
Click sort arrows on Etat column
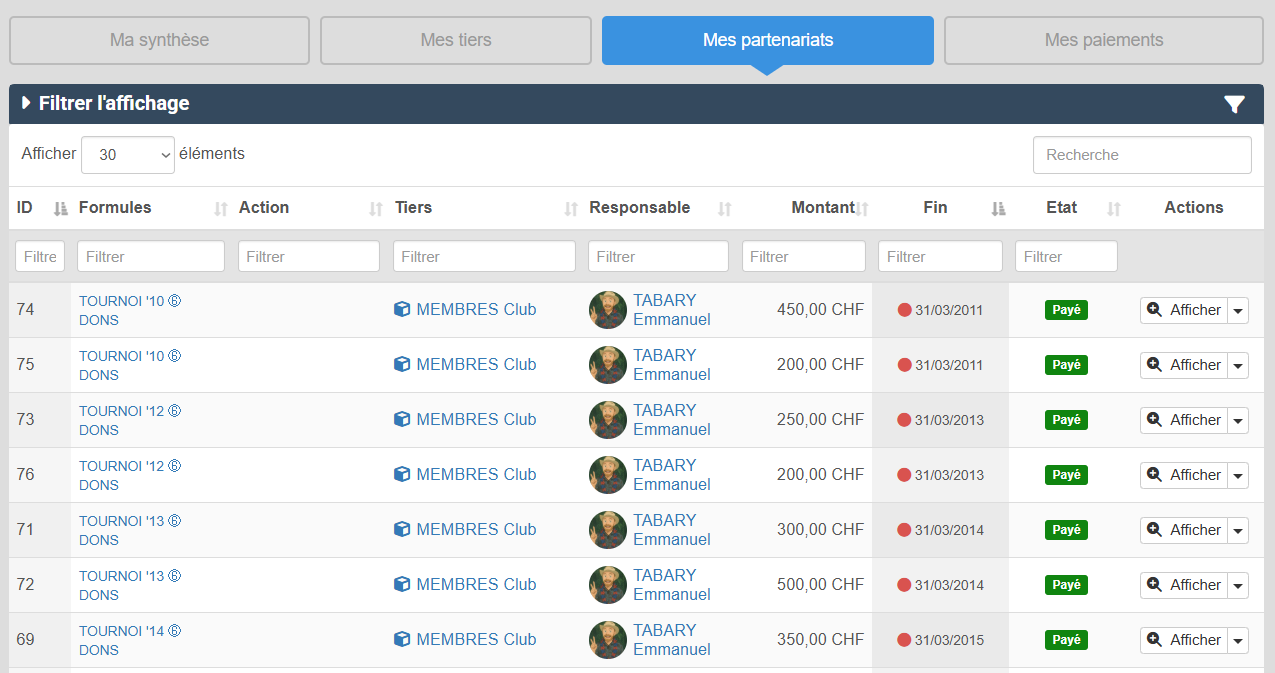[1114, 208]
